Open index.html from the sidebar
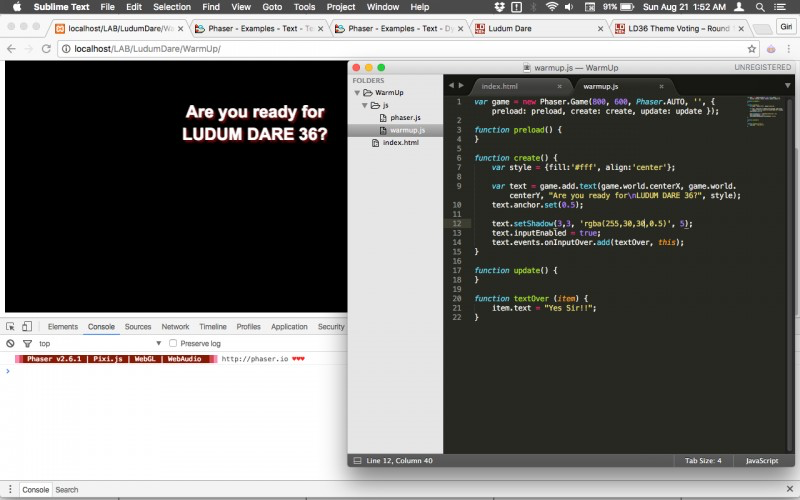800x500 pixels. (x=401, y=142)
